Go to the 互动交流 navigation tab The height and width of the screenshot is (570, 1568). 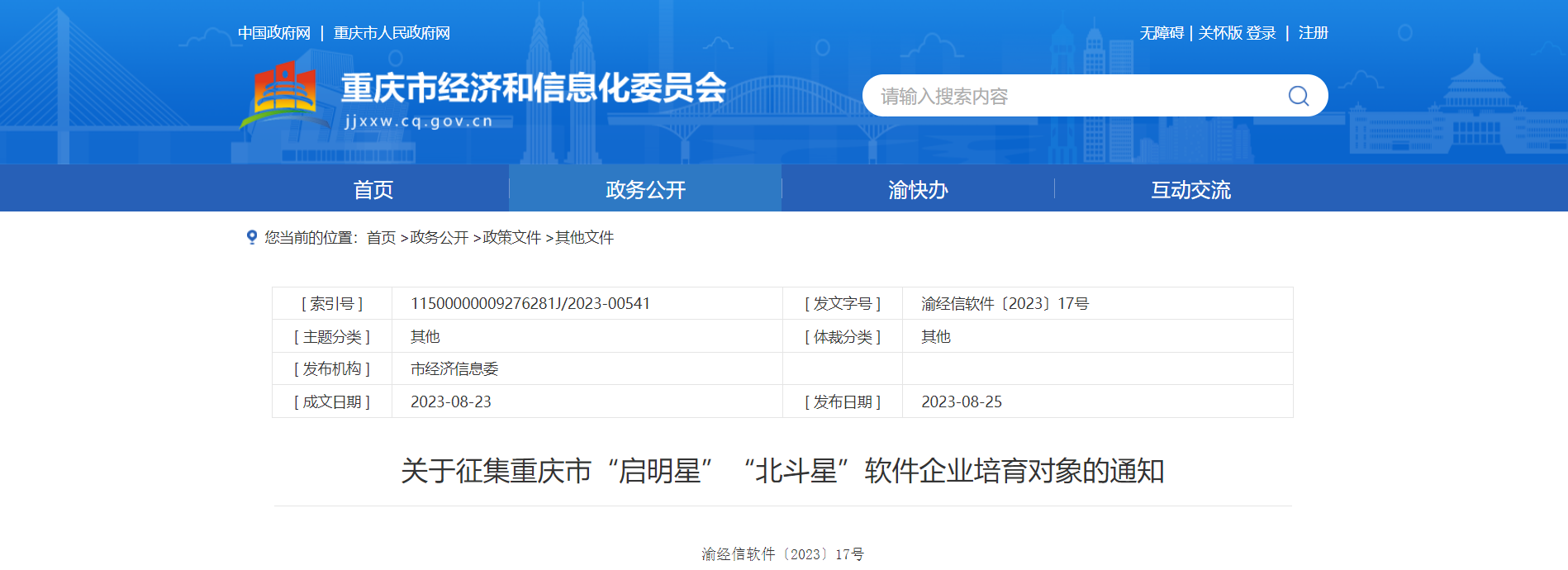tap(1190, 190)
